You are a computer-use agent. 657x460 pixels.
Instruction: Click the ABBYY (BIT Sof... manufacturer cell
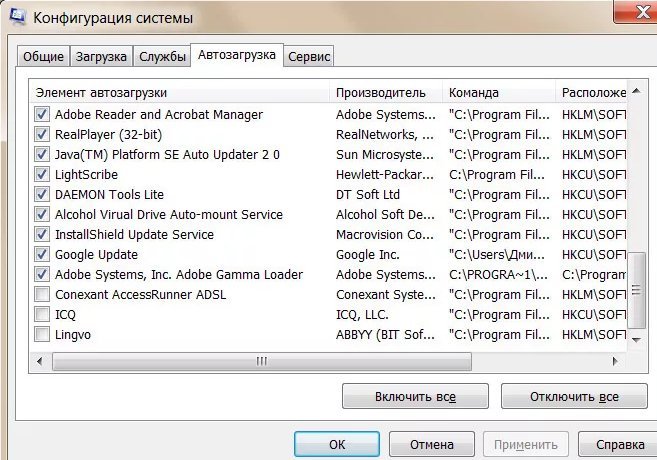point(385,334)
